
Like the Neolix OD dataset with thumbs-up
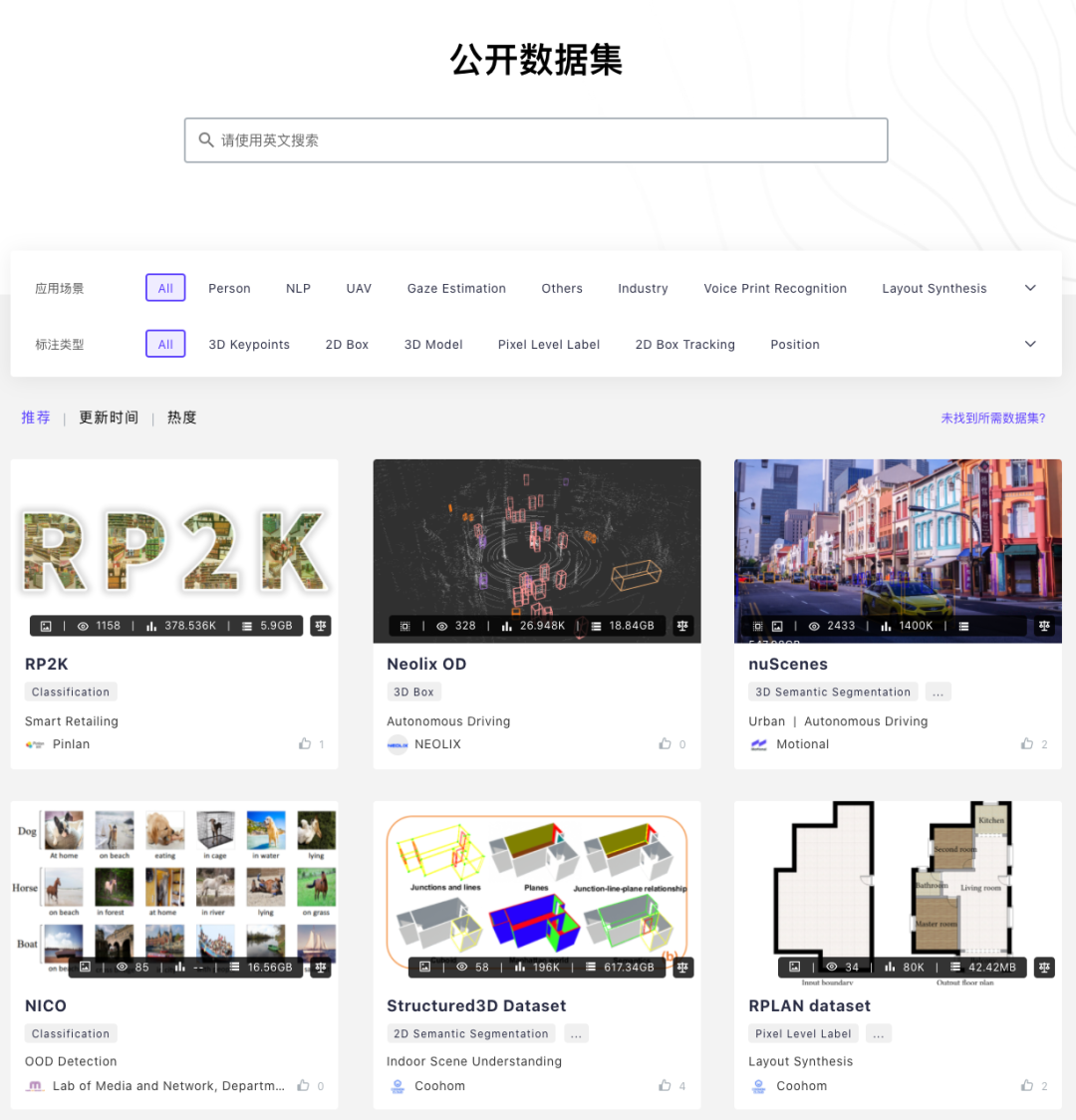click(x=665, y=743)
